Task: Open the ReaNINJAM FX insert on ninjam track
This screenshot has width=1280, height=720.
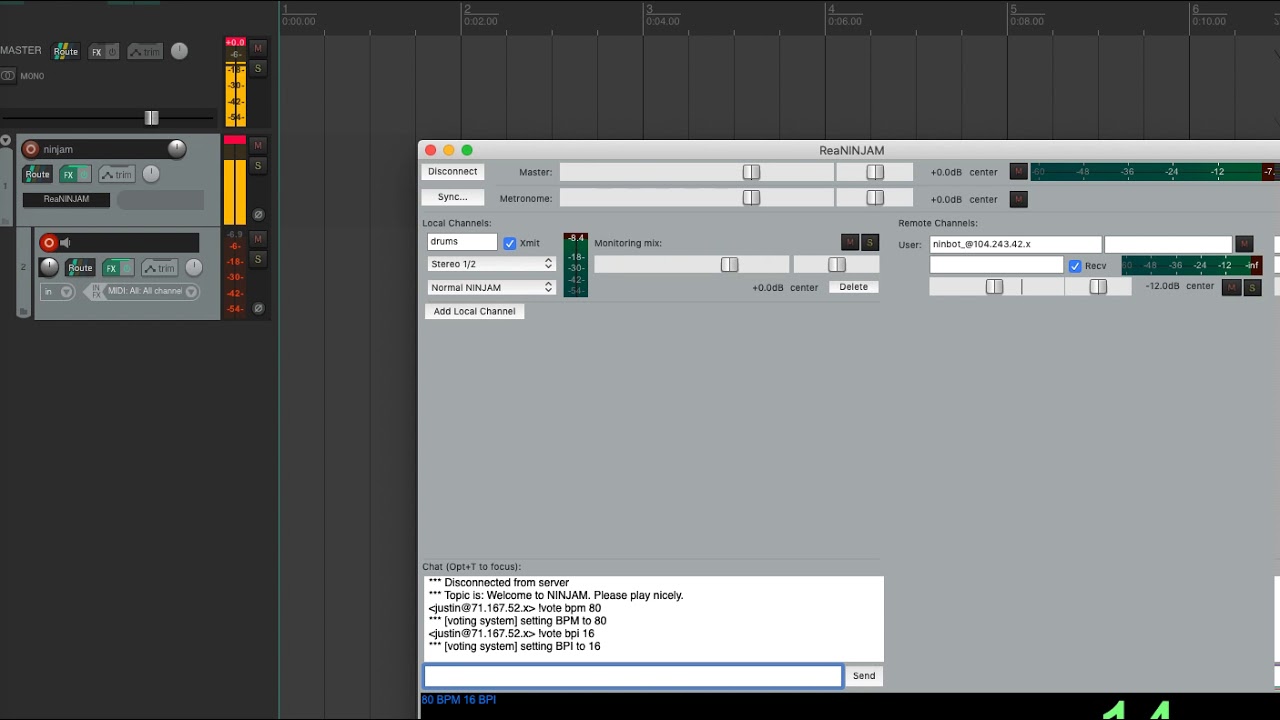Action: pyautogui.click(x=66, y=199)
